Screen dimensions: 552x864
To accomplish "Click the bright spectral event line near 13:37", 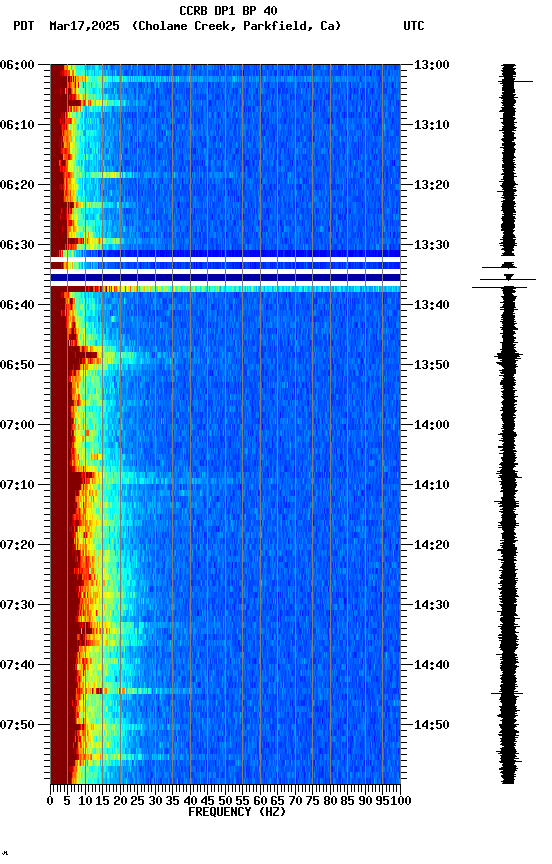I will (x=225, y=289).
